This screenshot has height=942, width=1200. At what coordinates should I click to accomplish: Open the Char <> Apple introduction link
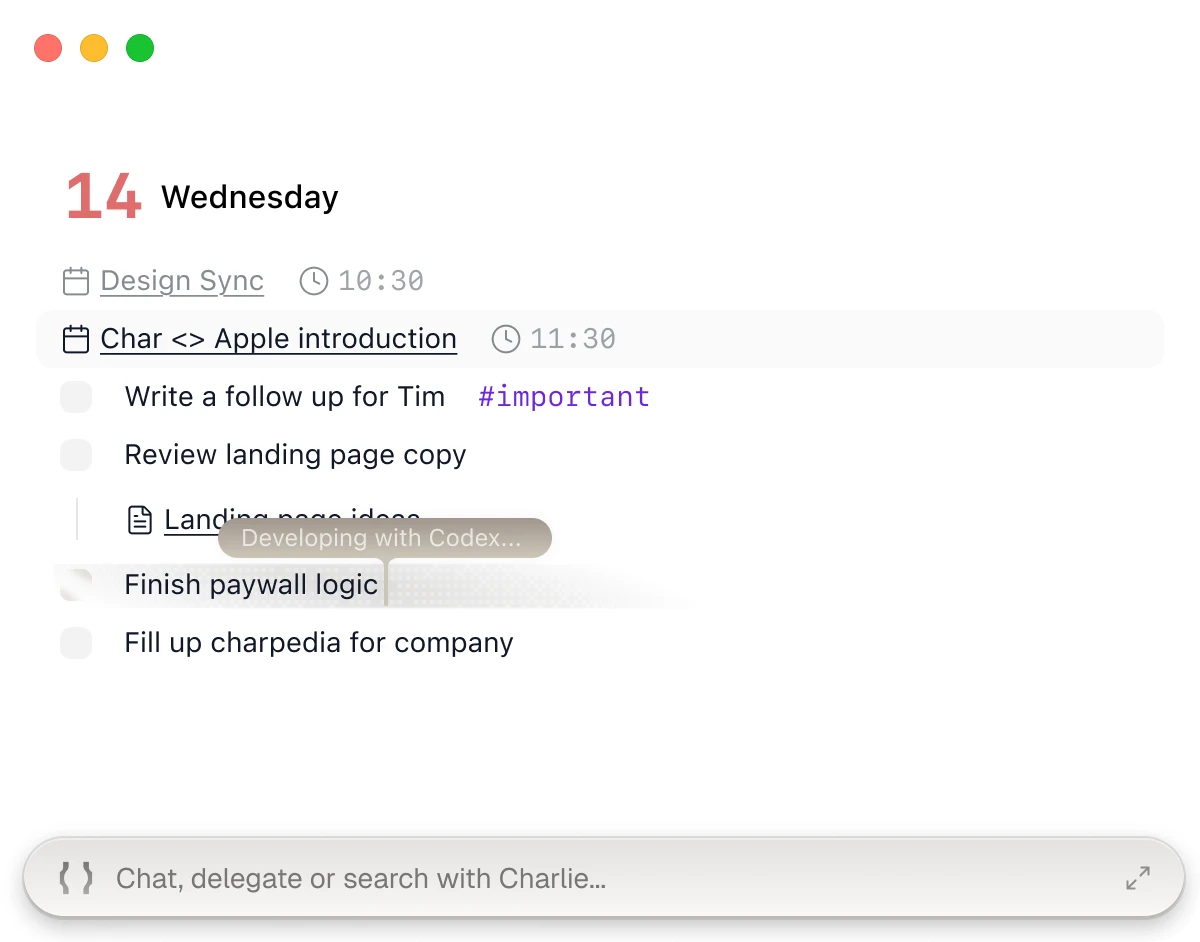(279, 339)
